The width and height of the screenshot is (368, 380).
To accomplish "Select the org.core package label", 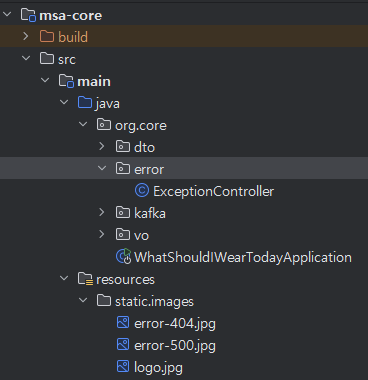I will coord(141,126).
